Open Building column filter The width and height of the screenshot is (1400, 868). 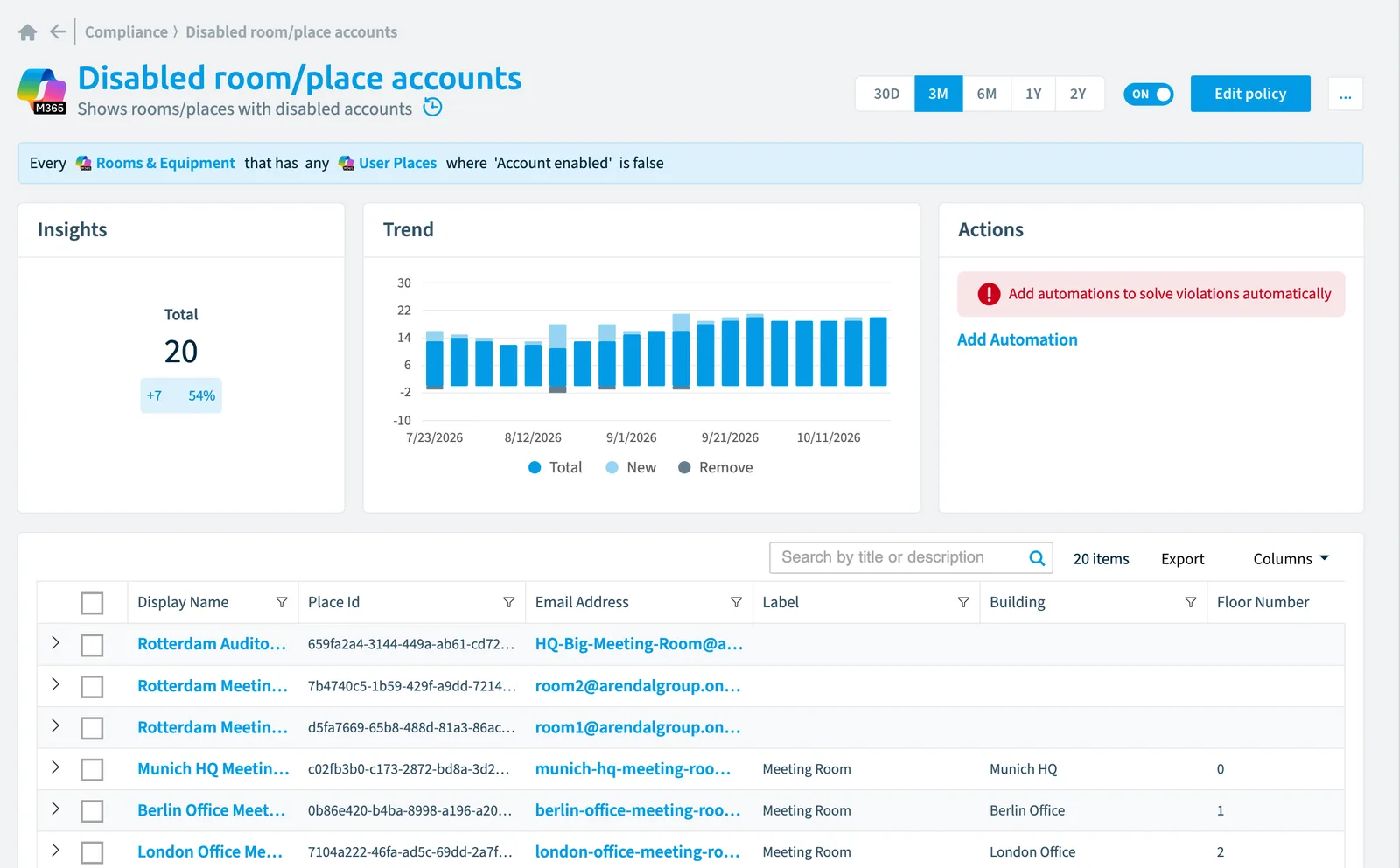(x=1190, y=602)
